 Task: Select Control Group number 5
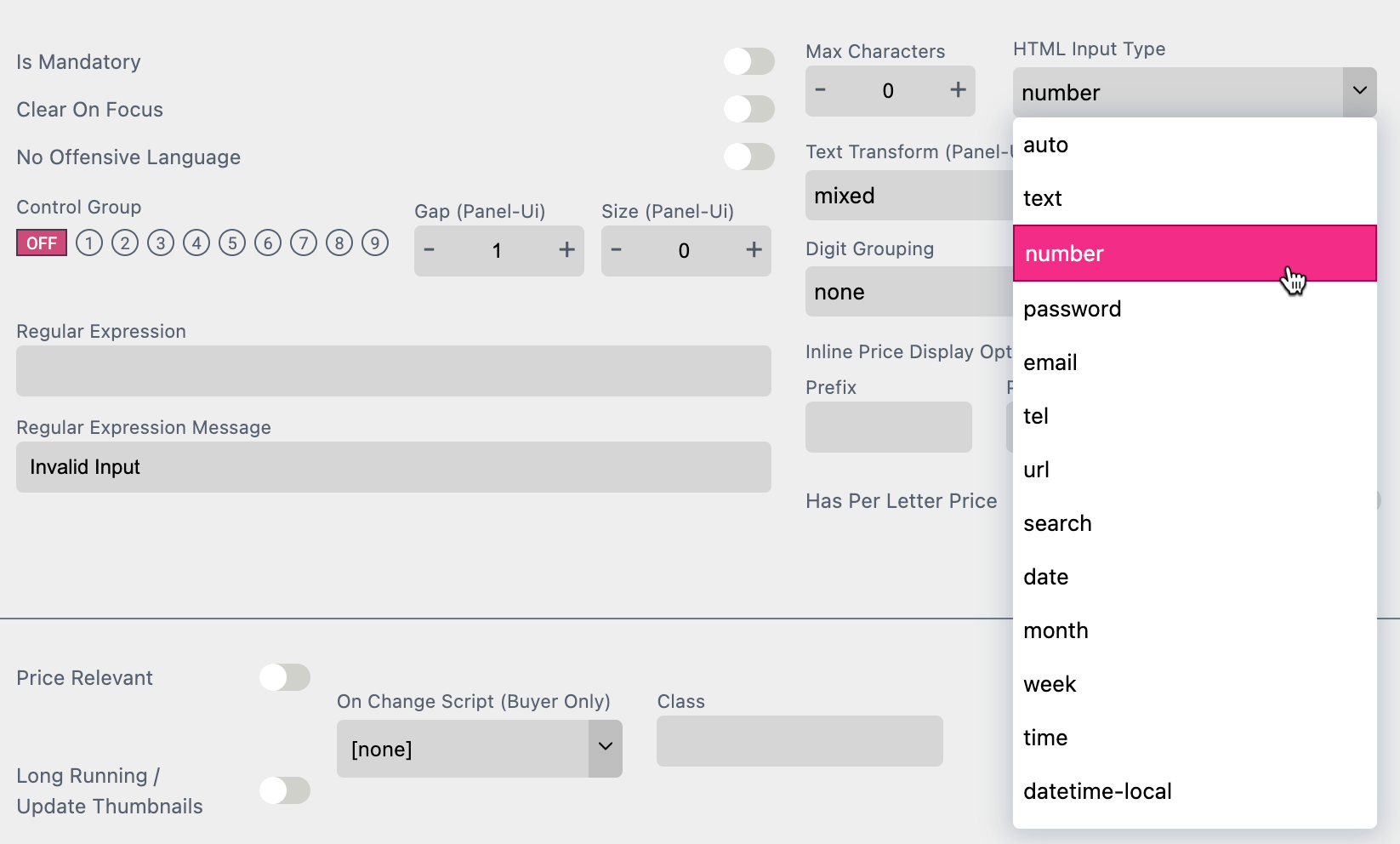pos(231,242)
